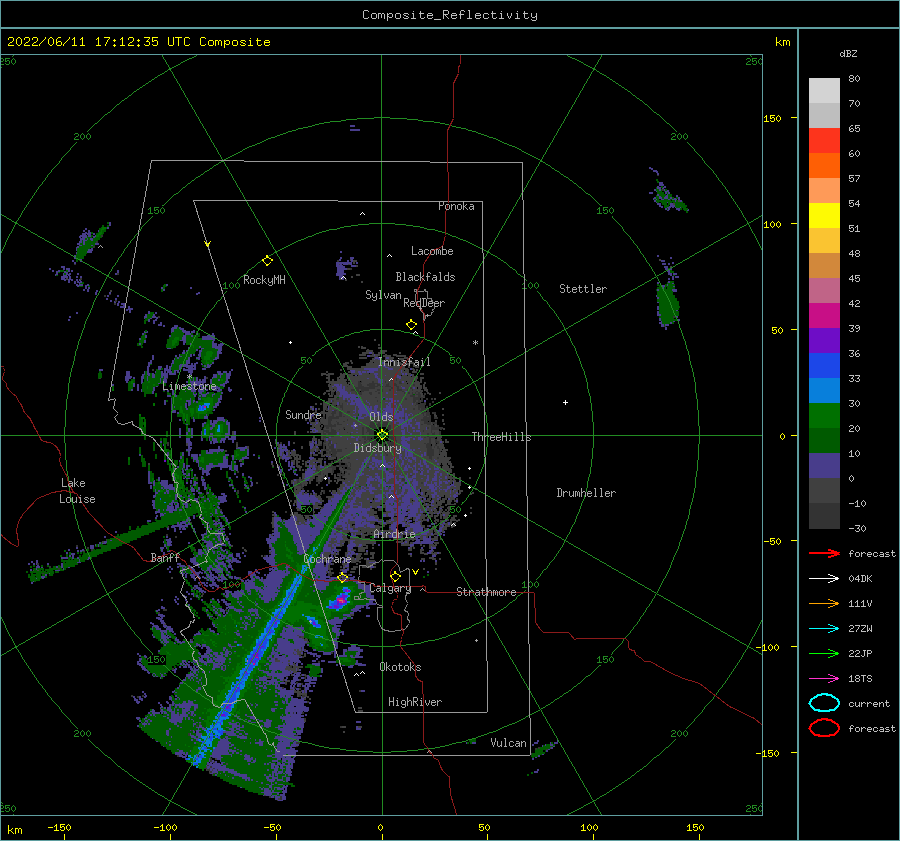
Task: Click the Innisfail town label
Action: (x=404, y=362)
